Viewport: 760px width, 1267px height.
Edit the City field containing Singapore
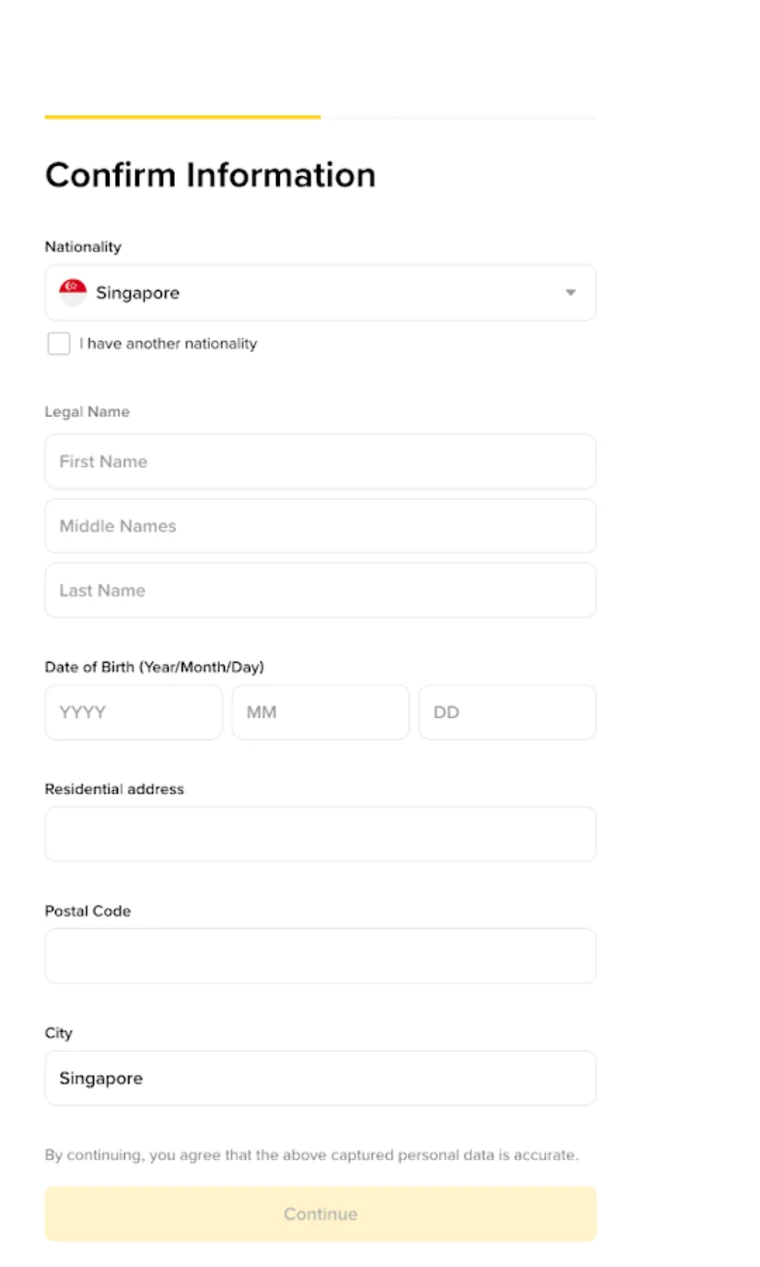(x=320, y=1078)
